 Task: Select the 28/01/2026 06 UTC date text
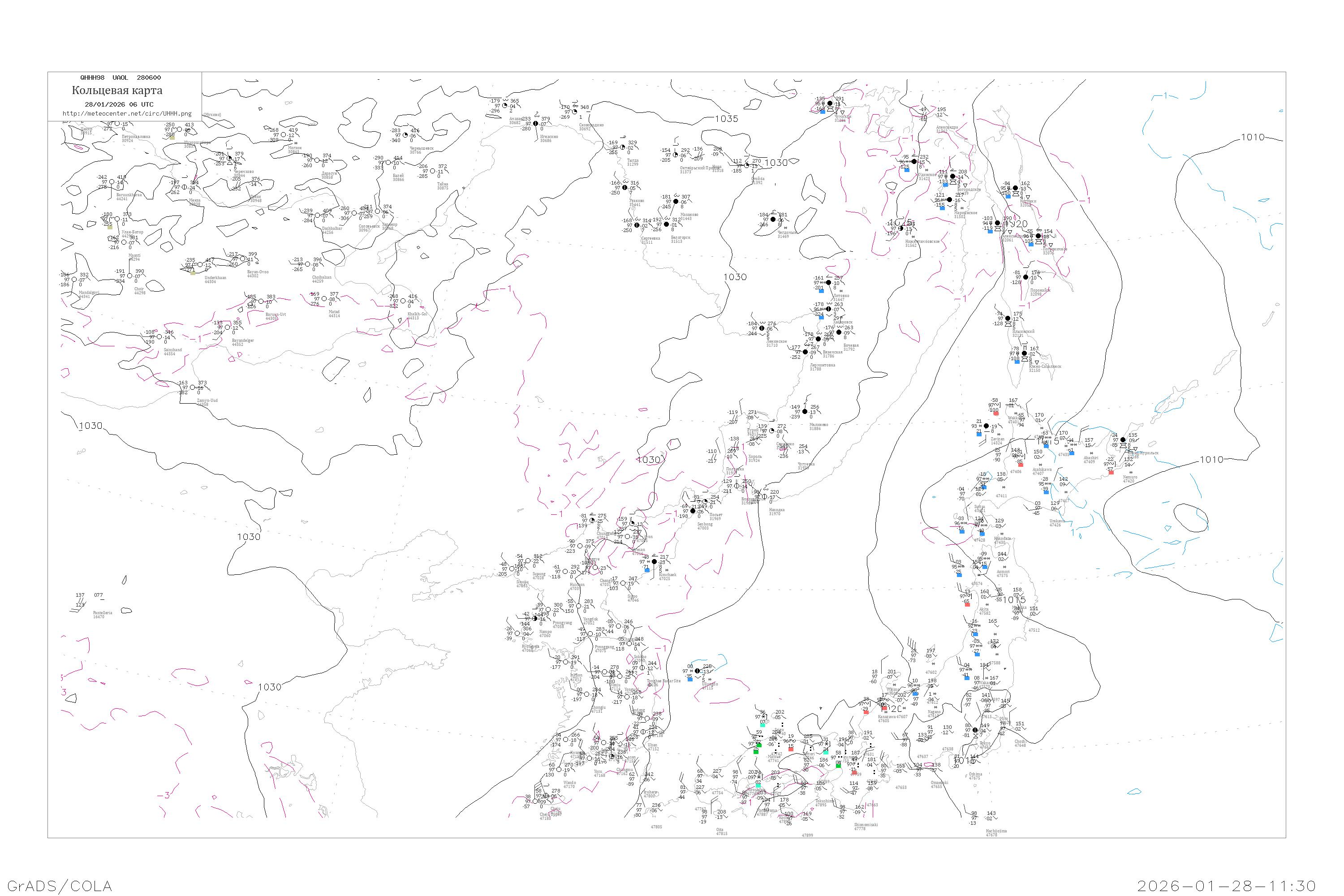119,104
